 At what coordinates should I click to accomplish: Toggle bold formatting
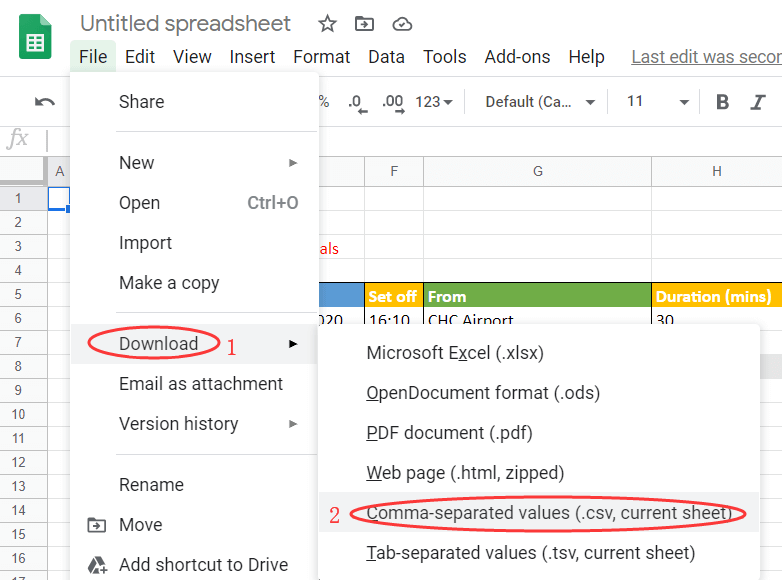coord(722,102)
